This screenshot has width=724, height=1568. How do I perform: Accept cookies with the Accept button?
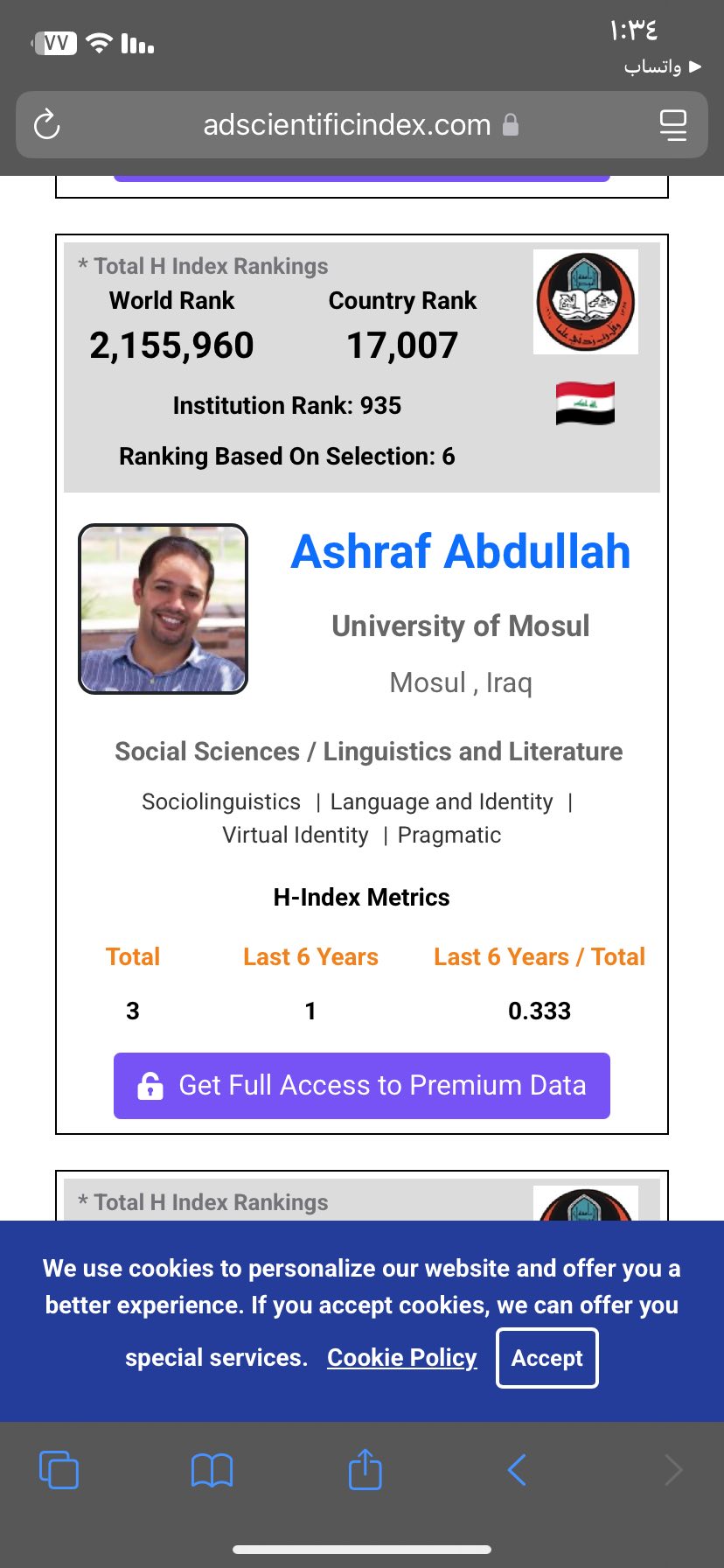[x=546, y=1357]
